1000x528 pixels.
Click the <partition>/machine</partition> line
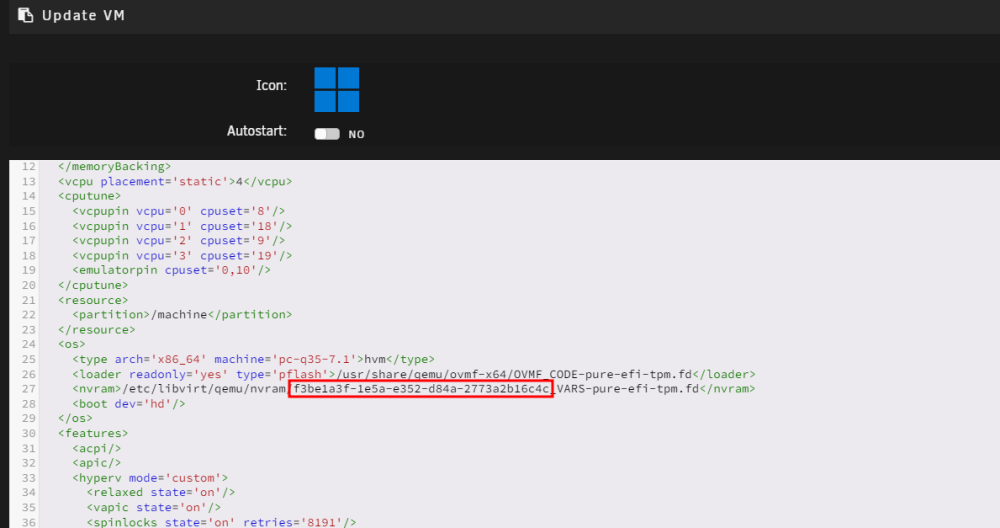click(x=182, y=315)
